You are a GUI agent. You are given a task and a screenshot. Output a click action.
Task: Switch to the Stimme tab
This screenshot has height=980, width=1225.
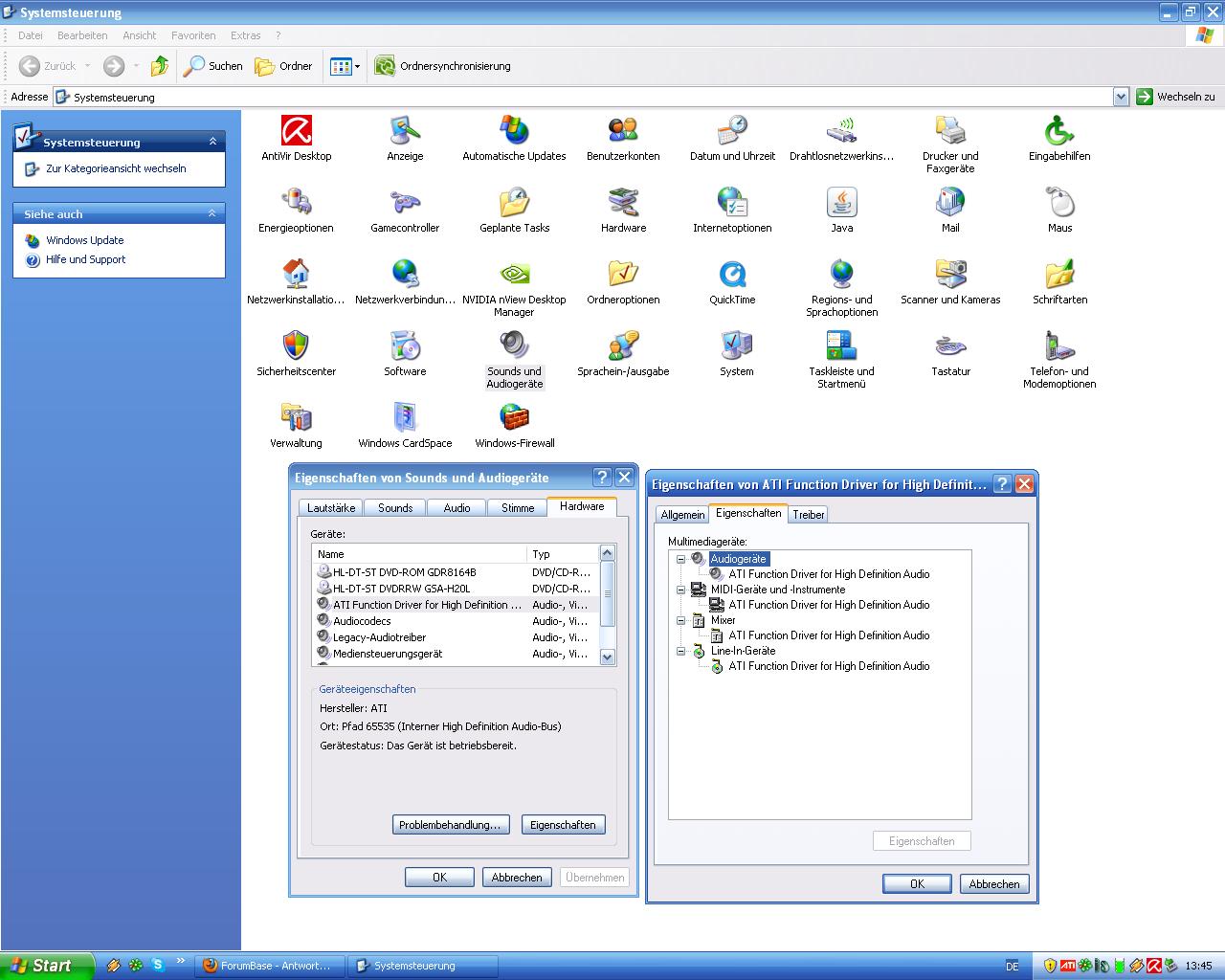click(x=518, y=508)
